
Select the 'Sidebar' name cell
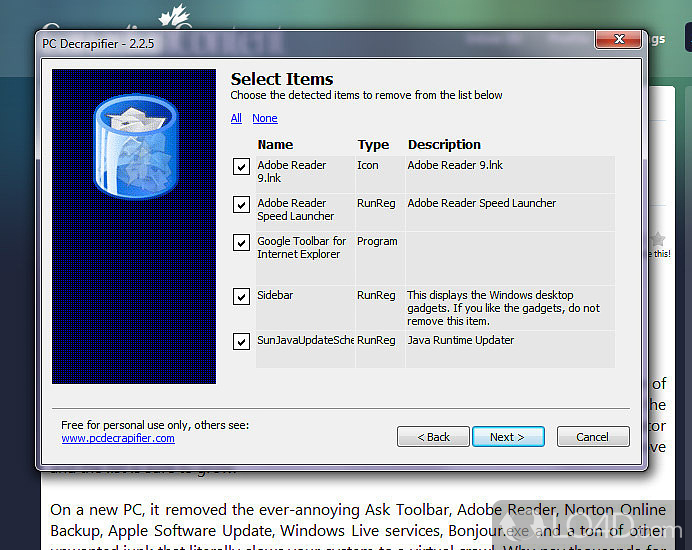pyautogui.click(x=305, y=308)
